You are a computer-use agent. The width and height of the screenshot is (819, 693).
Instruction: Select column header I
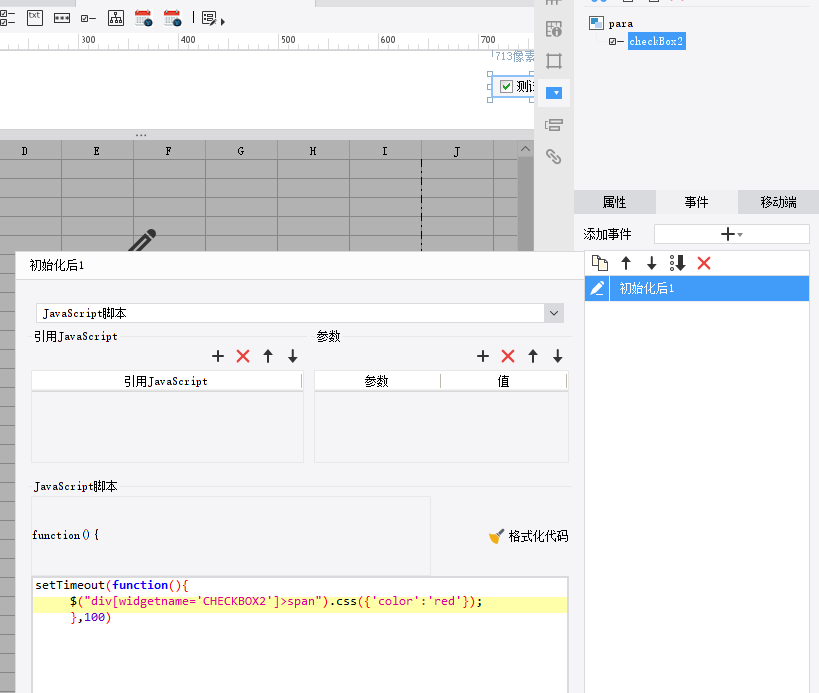tap(385, 151)
